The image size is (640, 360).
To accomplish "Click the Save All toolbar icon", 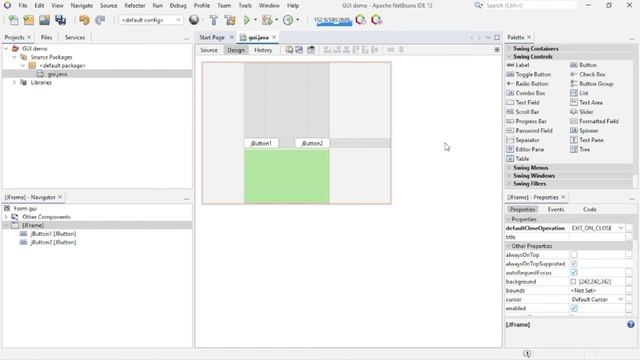I will pyautogui.click(x=60, y=20).
